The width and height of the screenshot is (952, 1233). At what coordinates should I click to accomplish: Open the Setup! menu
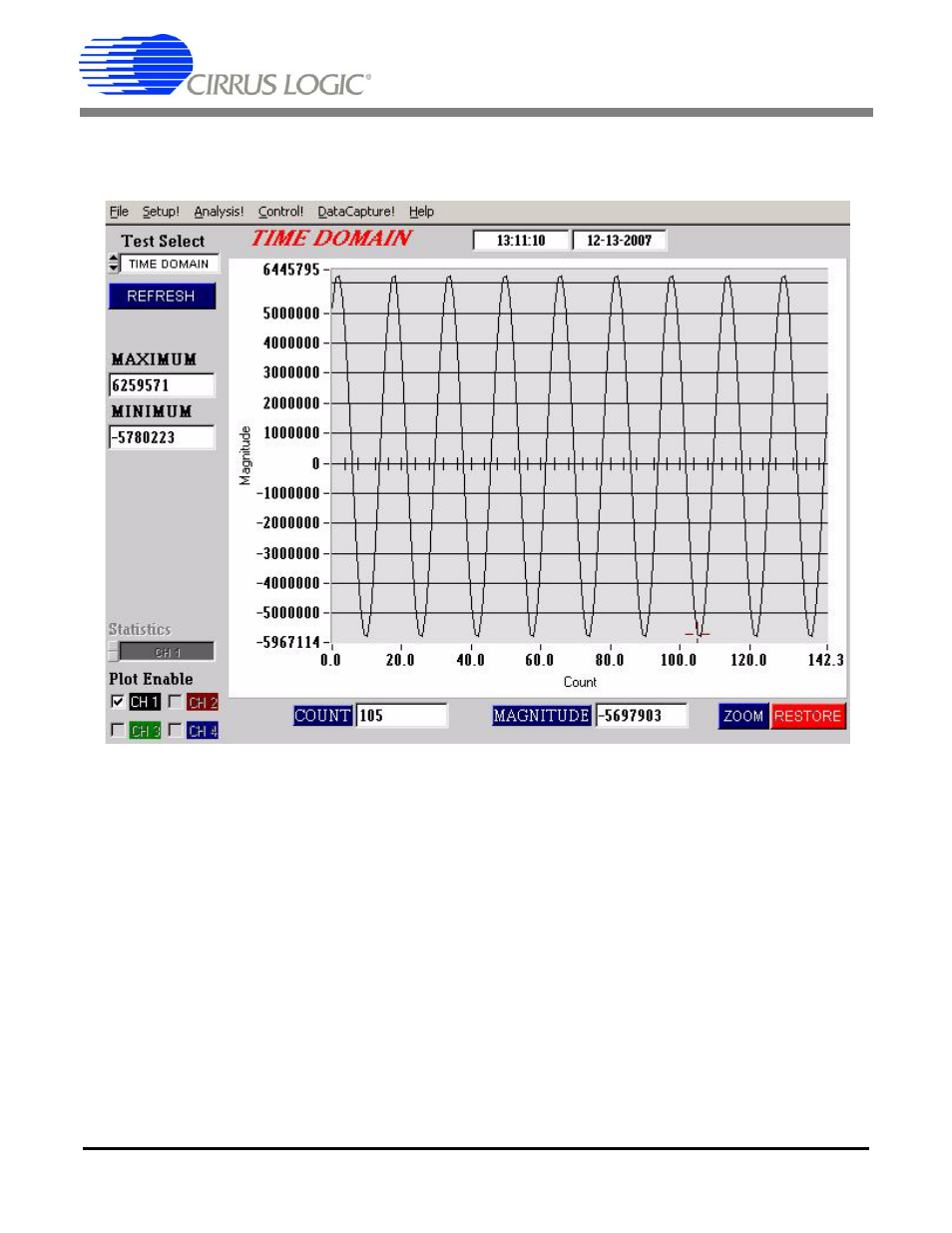[161, 212]
